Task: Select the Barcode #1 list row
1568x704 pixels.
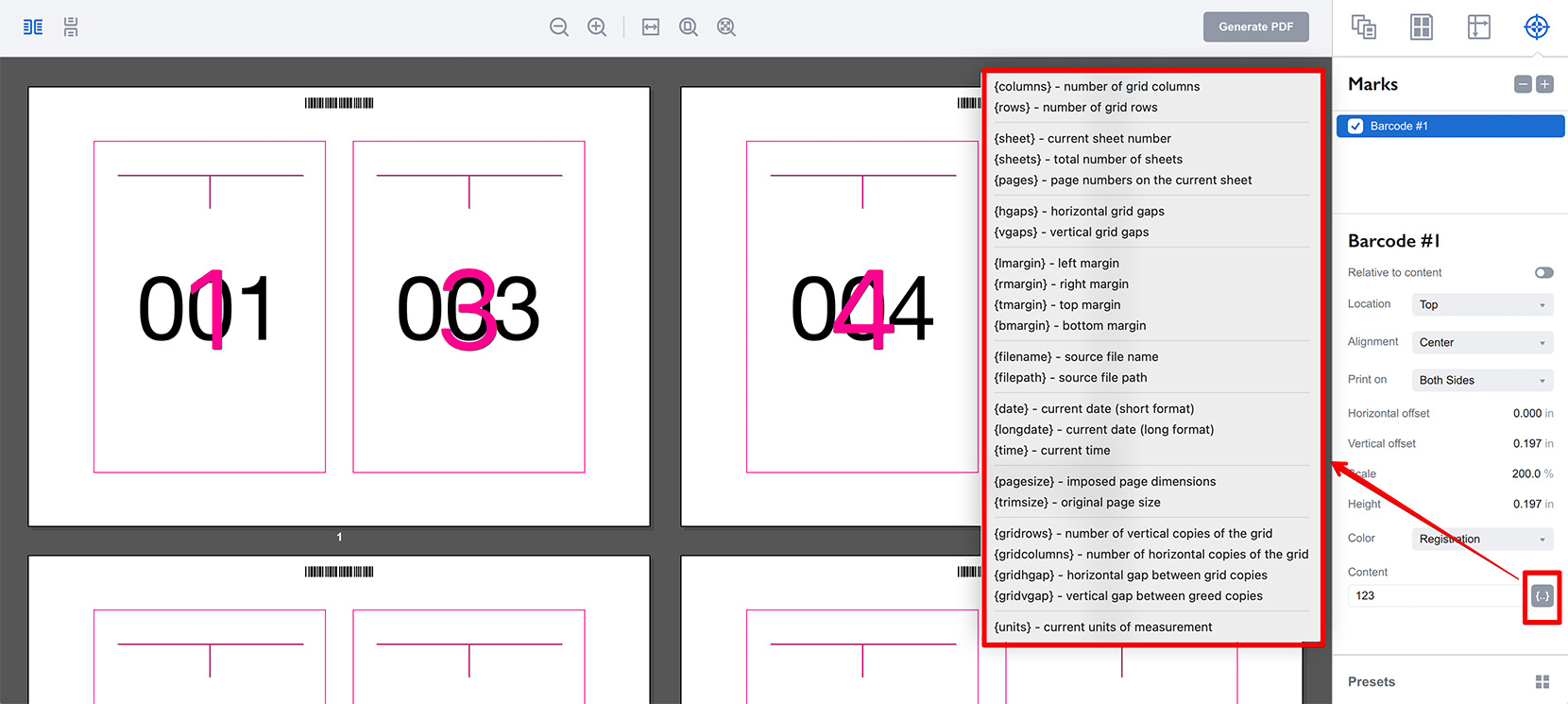Action: point(1450,126)
